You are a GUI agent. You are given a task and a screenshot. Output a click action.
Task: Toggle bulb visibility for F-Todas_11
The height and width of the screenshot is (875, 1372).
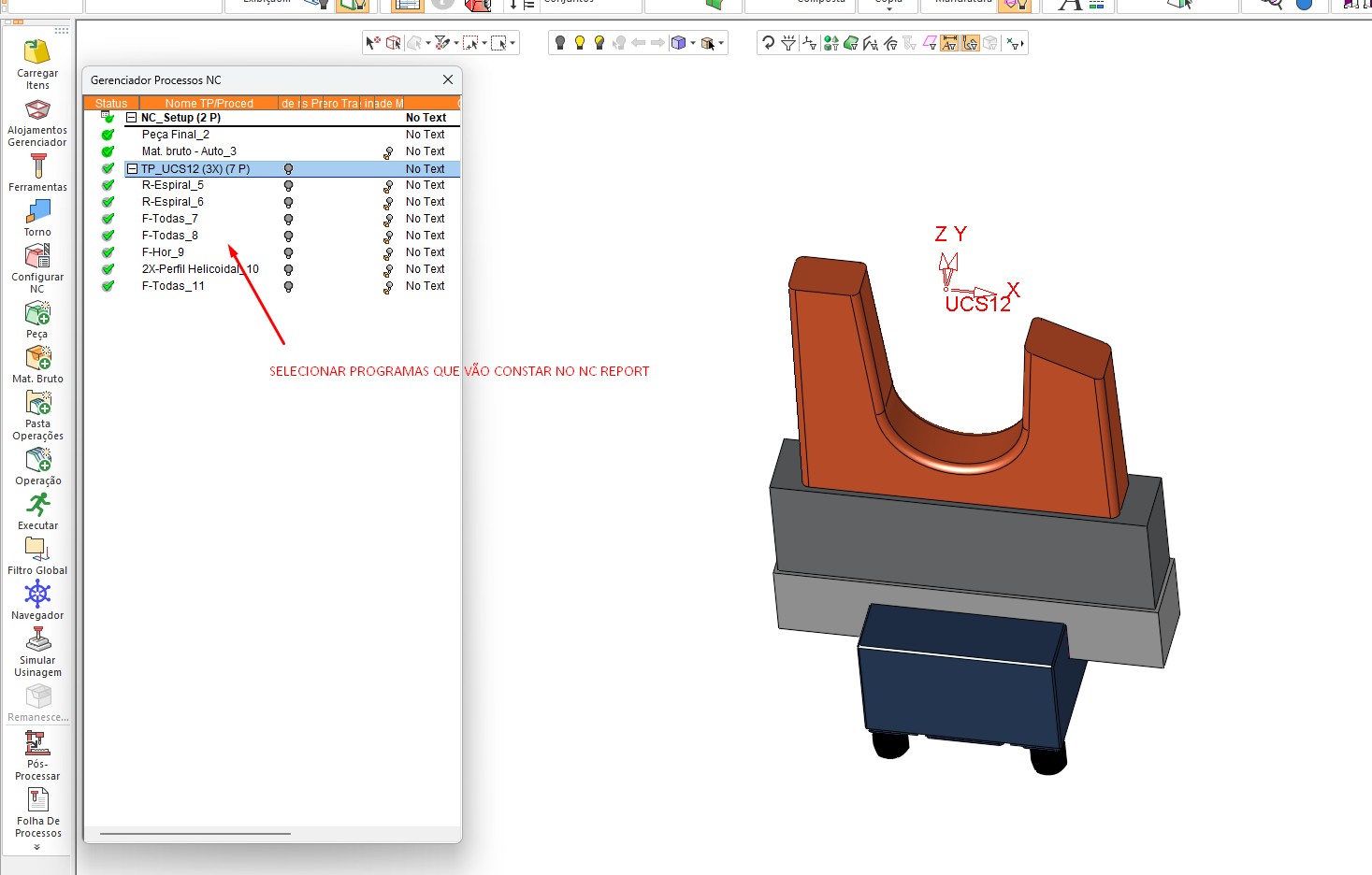click(288, 287)
